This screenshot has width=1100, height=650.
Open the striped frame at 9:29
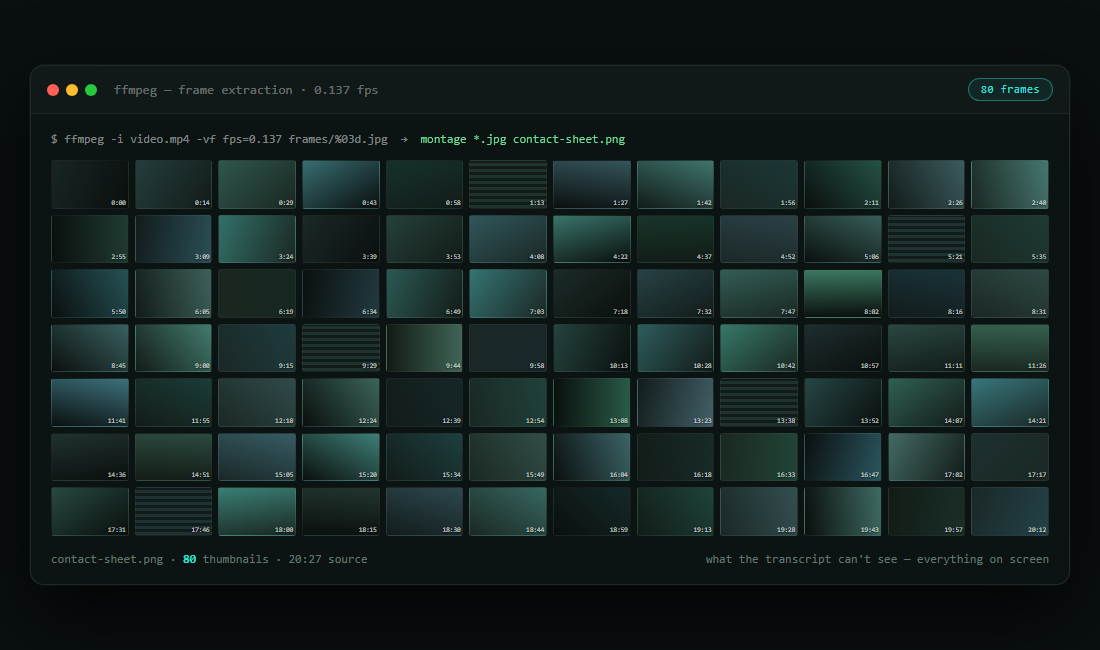click(x=341, y=348)
